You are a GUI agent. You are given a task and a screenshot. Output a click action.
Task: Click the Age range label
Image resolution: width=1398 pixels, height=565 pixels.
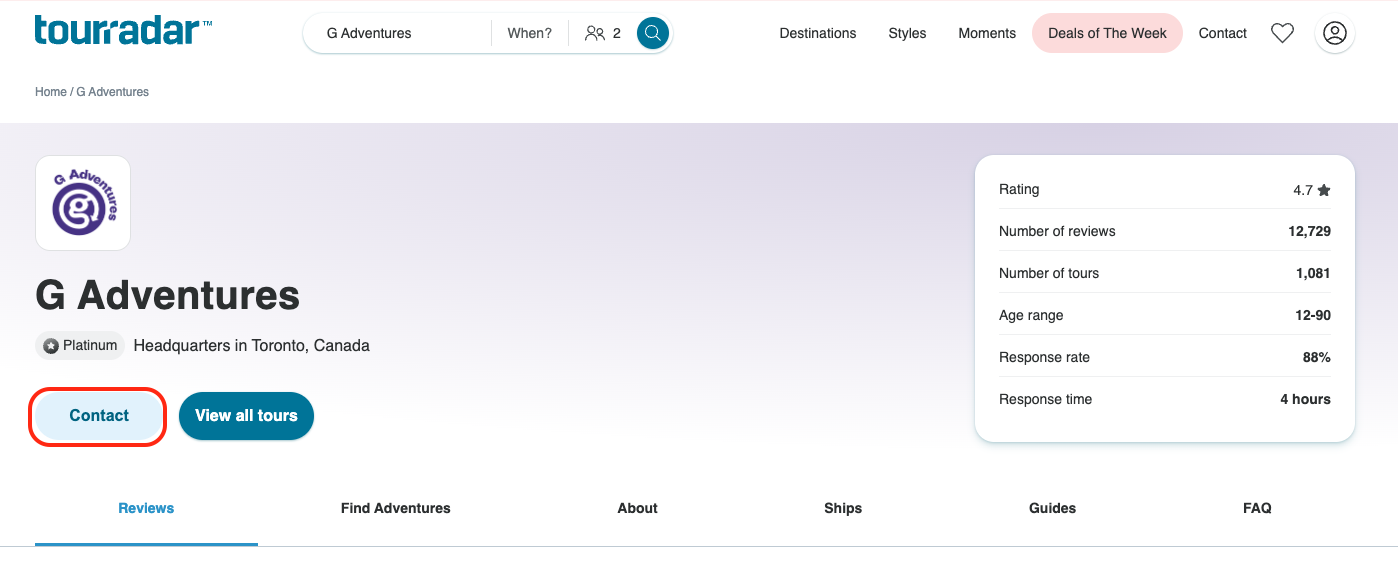pos(1031,315)
